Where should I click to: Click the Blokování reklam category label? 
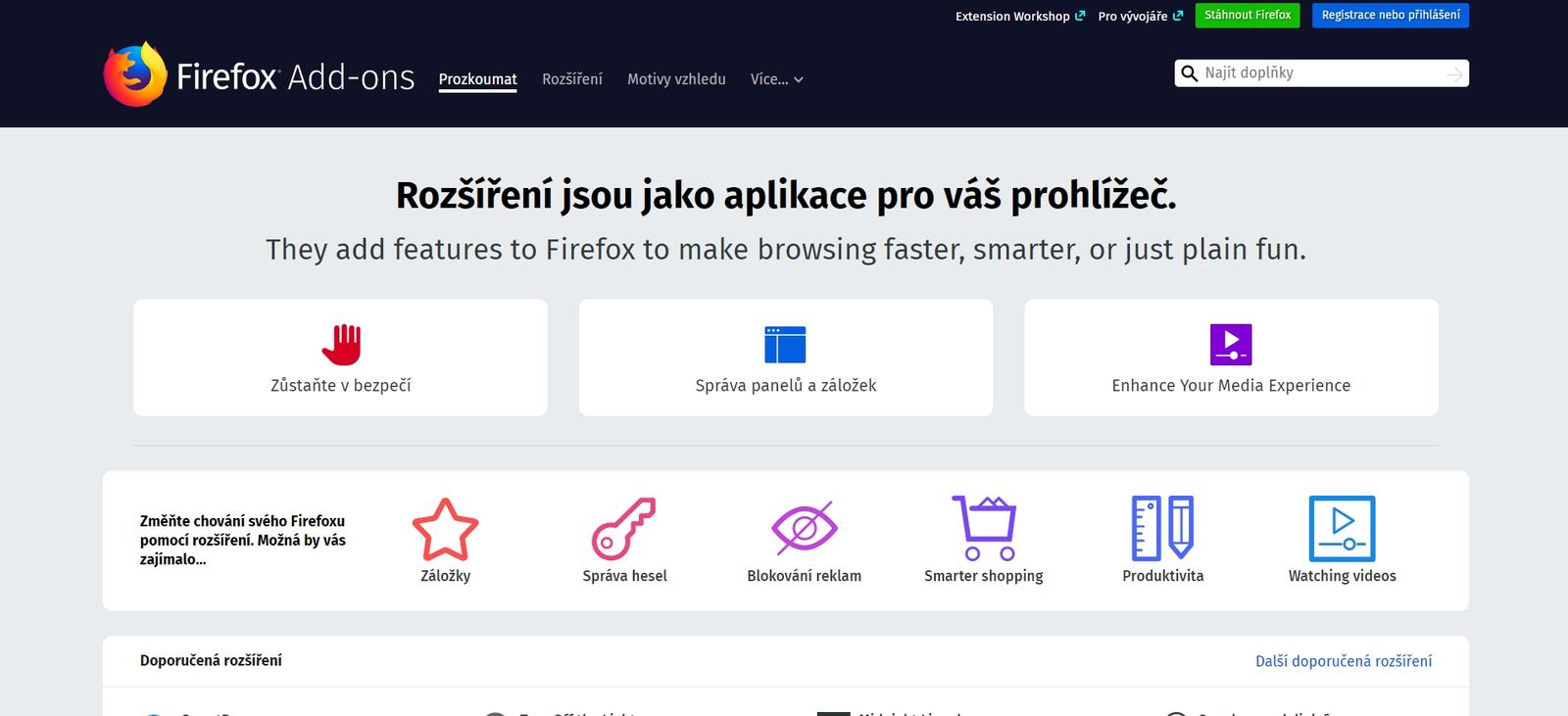(805, 576)
